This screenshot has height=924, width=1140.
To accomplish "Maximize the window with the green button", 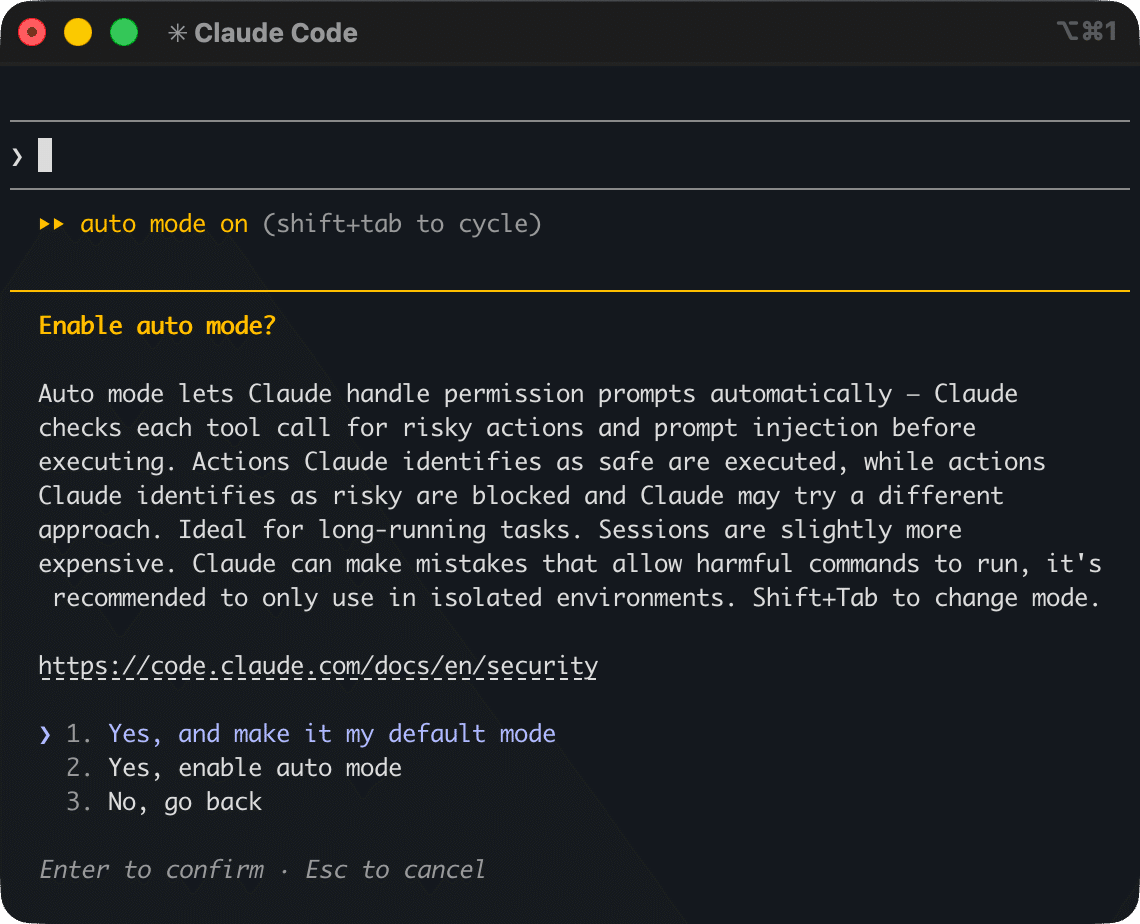I will (x=123, y=33).
